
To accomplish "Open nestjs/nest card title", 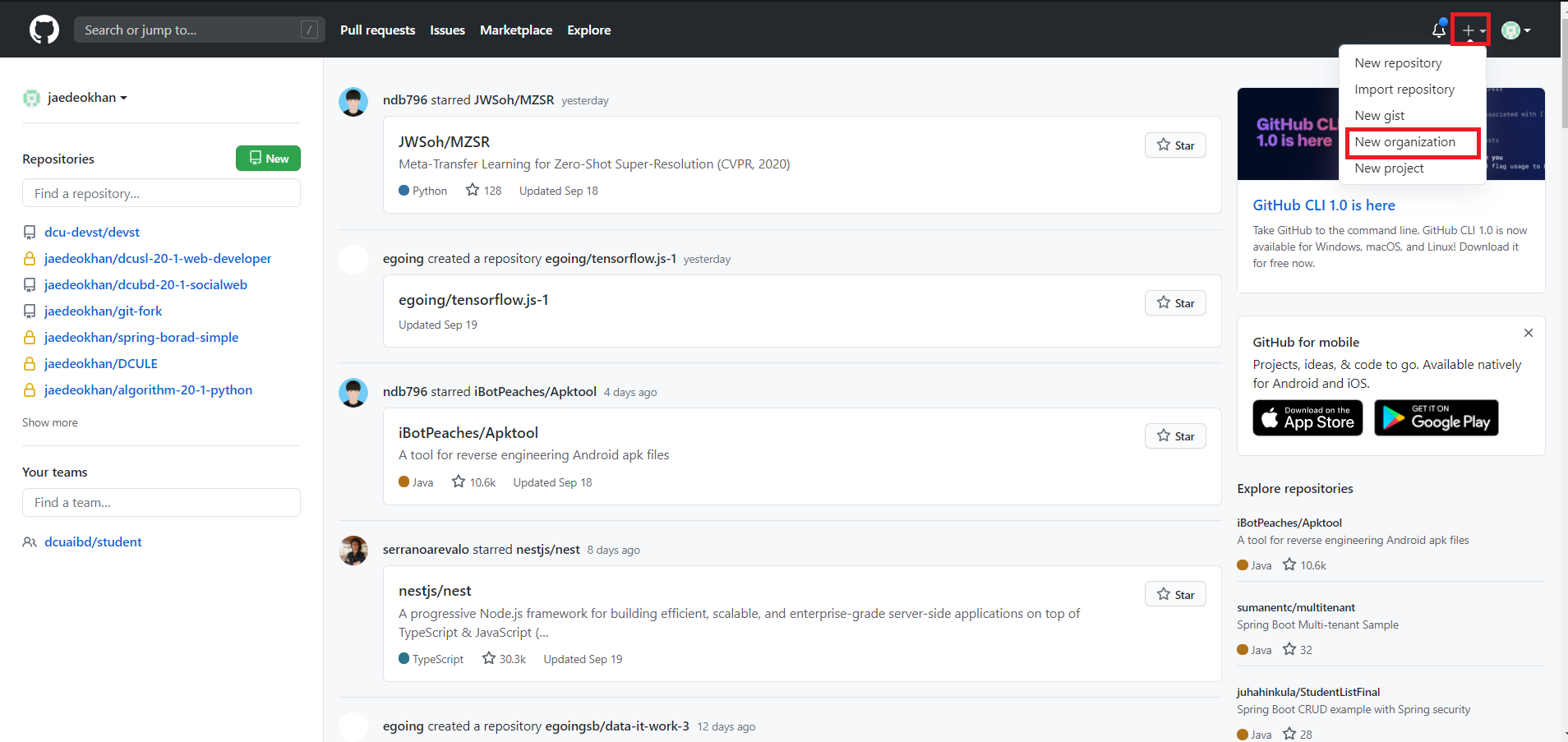I will (435, 591).
